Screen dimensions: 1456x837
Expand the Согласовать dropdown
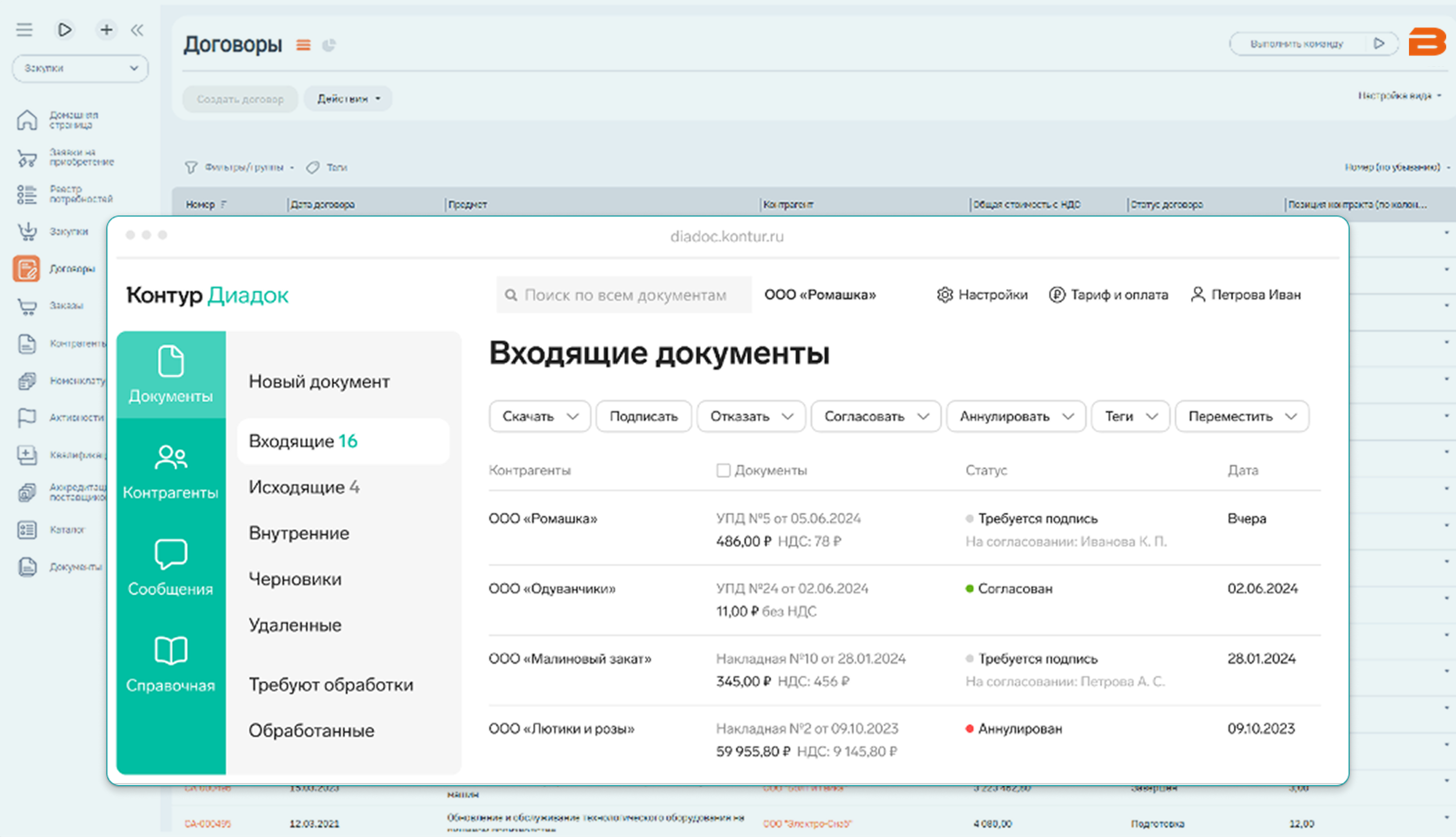pos(876,416)
